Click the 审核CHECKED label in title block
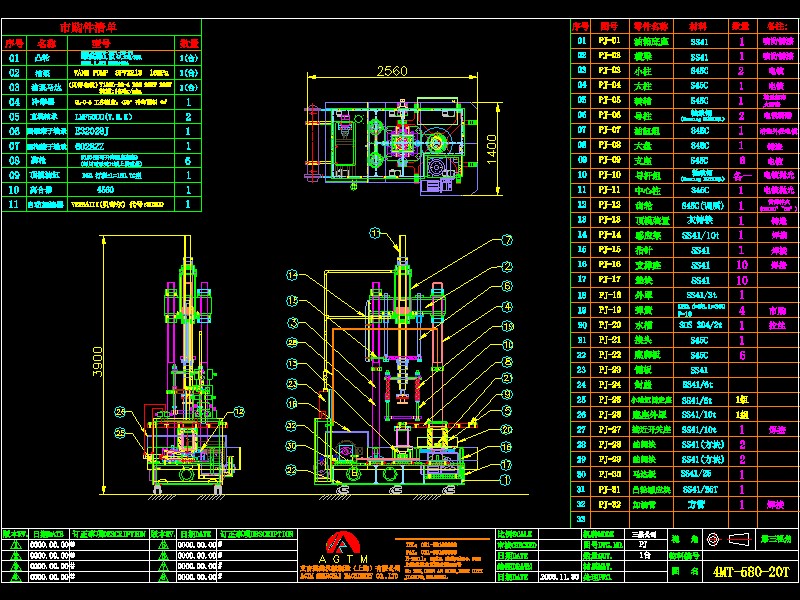This screenshot has height=600, width=800. pos(517,545)
